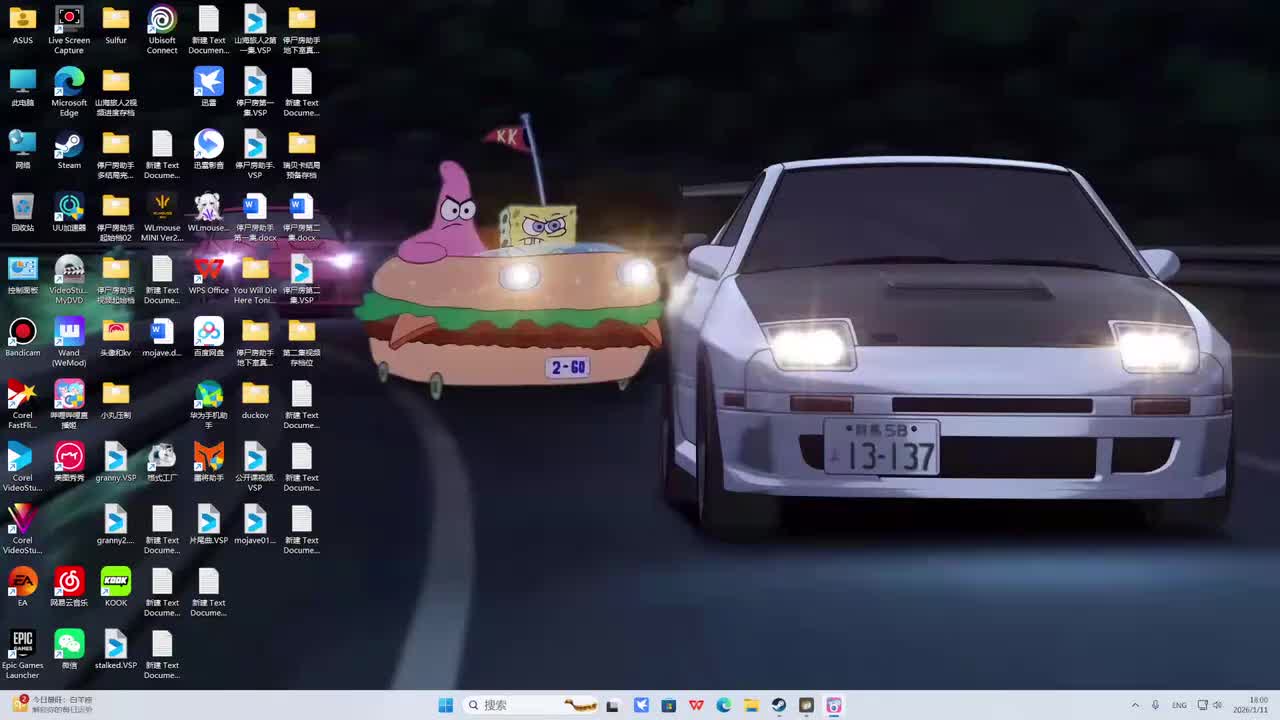
Task: Open Wand (WeMod) shortcut
Action: pos(69,342)
